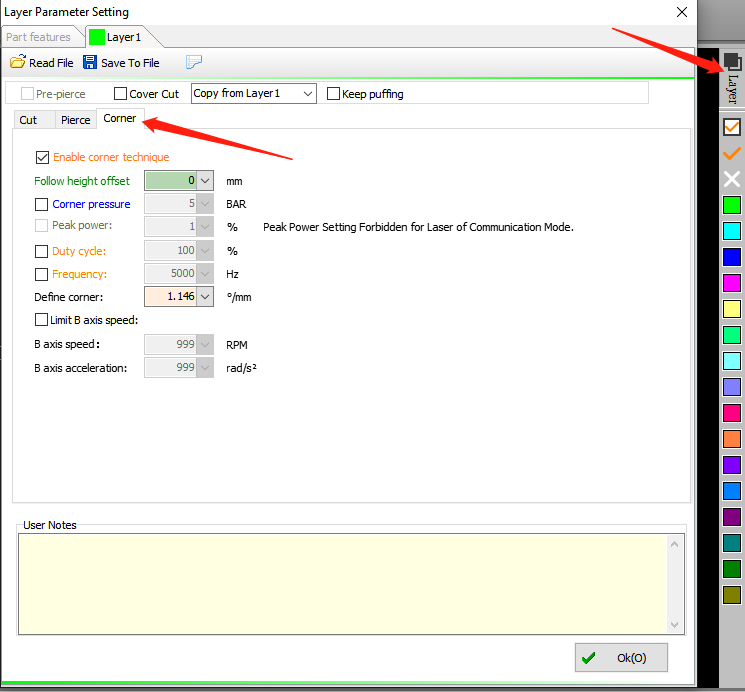Click in the User Notes text area

(343, 584)
